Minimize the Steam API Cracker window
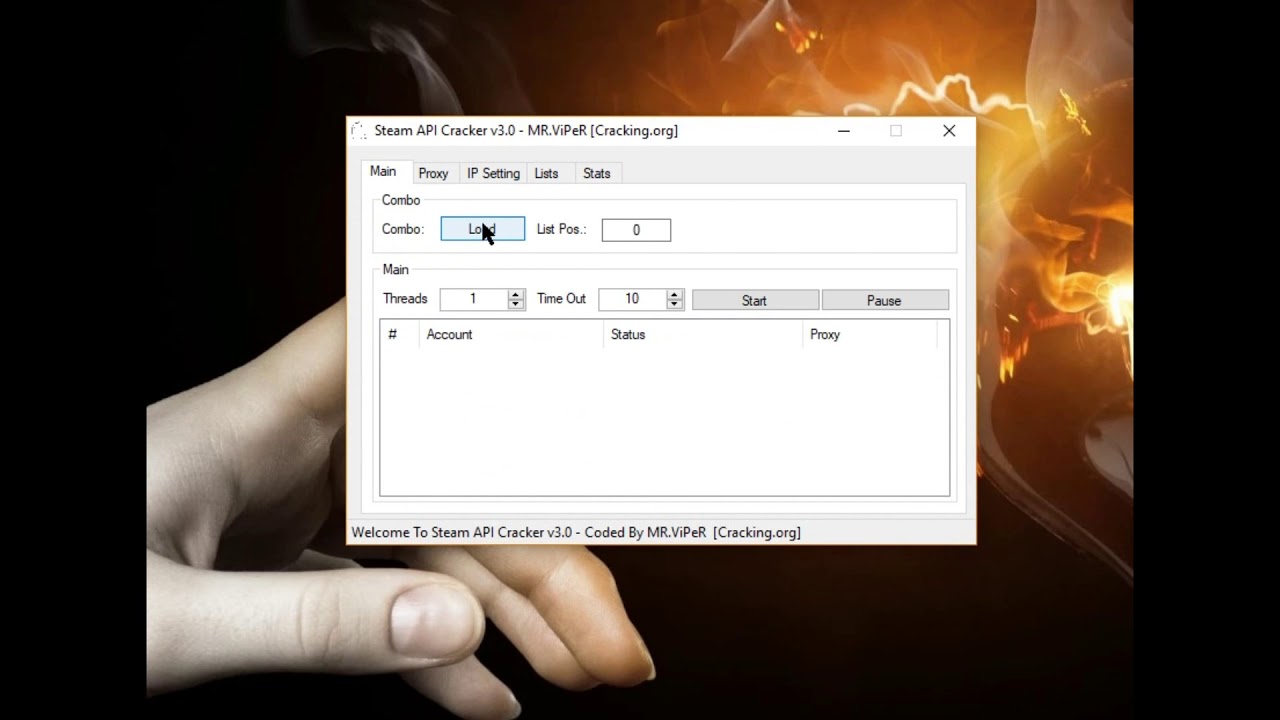Screen dimensions: 1280x720 pyautogui.click(x=844, y=131)
